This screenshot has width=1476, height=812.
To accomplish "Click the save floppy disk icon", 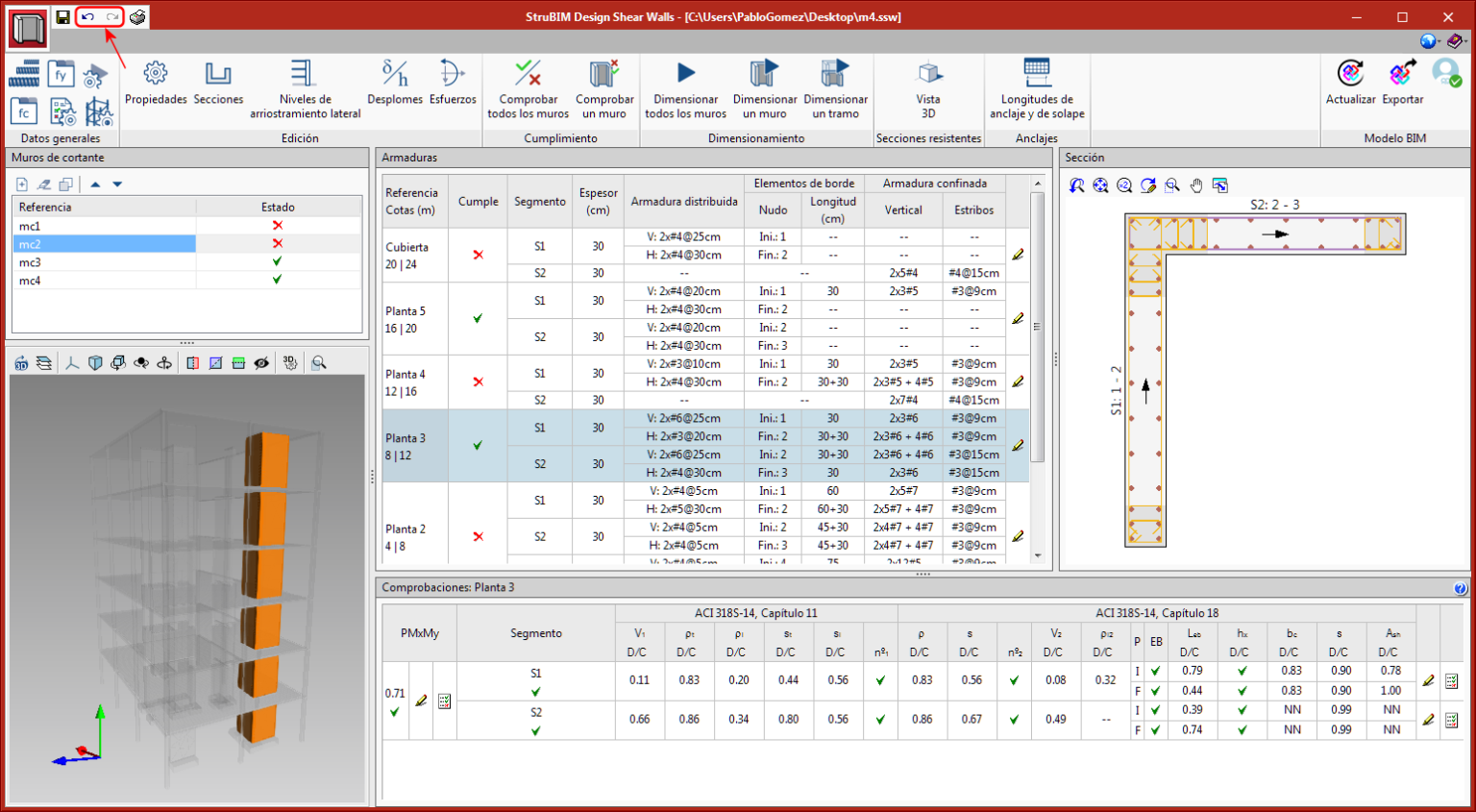I will click(62, 17).
